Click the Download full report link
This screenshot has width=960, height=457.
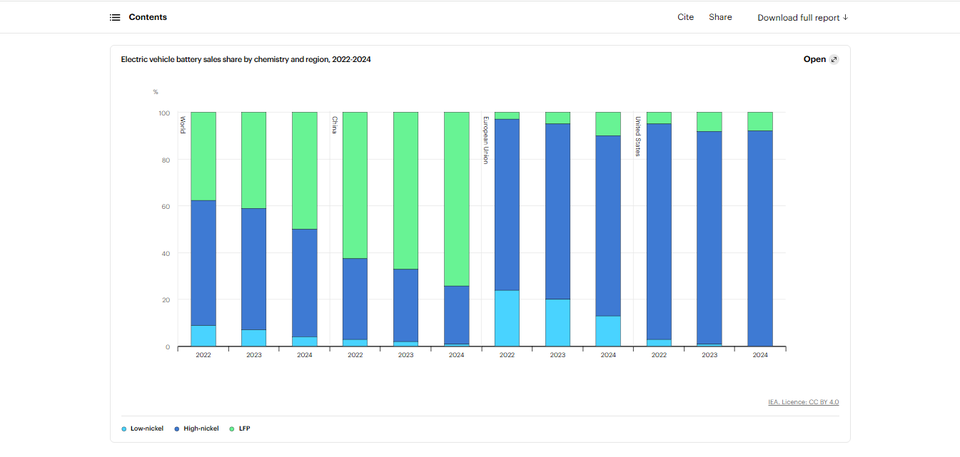tap(797, 17)
